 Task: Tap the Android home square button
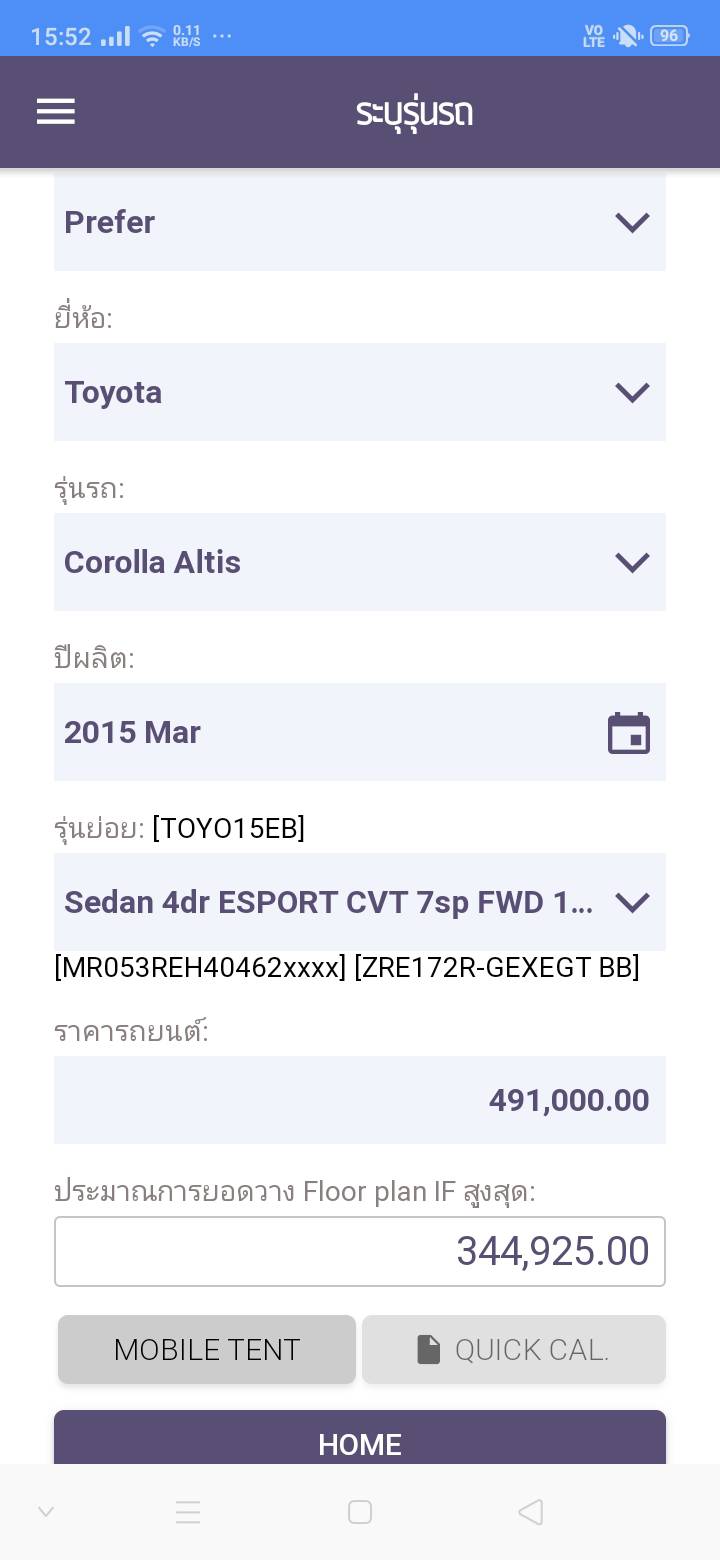point(360,1511)
